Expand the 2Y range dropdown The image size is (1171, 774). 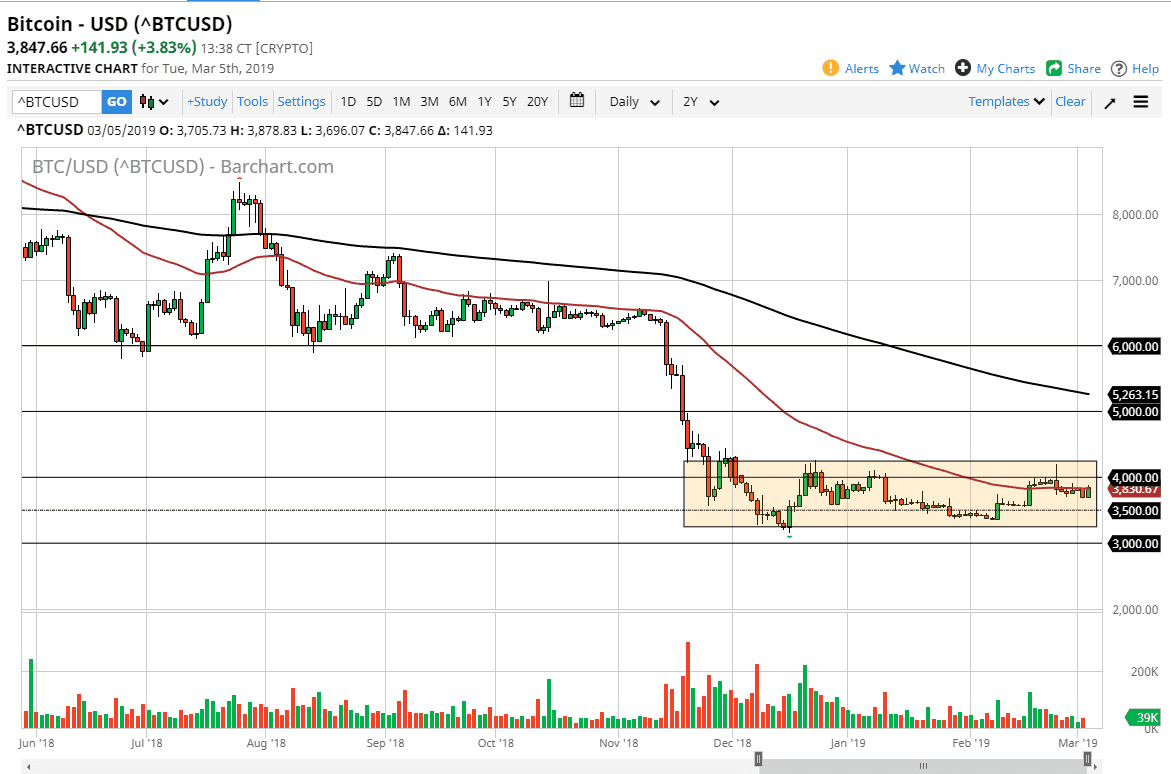click(700, 101)
